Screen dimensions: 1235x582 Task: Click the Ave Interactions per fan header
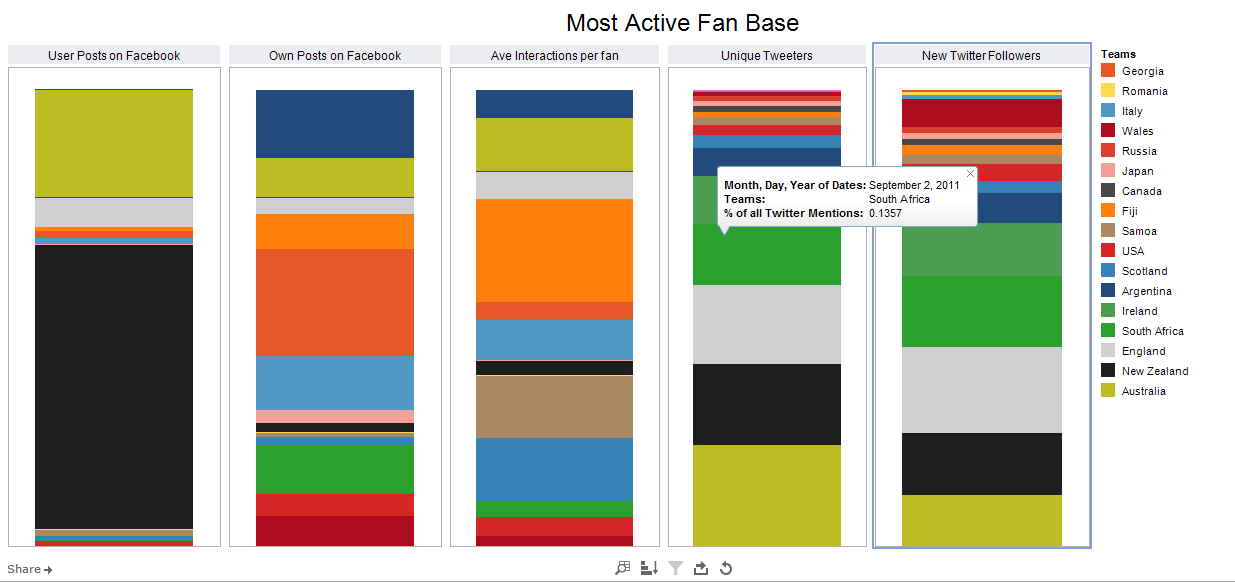tap(554, 55)
